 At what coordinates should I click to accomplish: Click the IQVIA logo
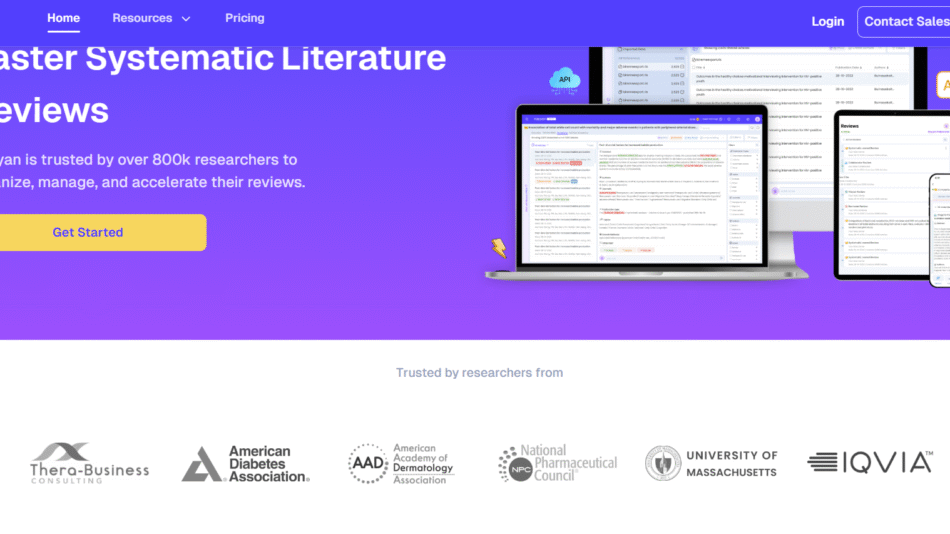pyautogui.click(x=869, y=462)
